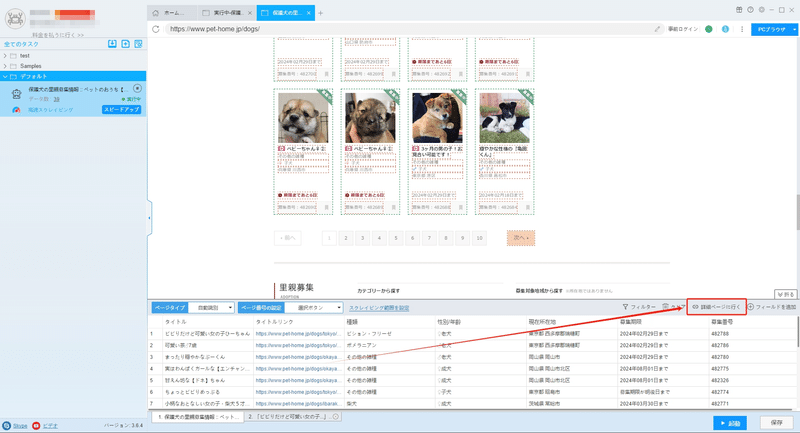Viewport: 800px width, 433px height.
Task: Click フィールドを追加 plus button
Action: tap(772, 307)
